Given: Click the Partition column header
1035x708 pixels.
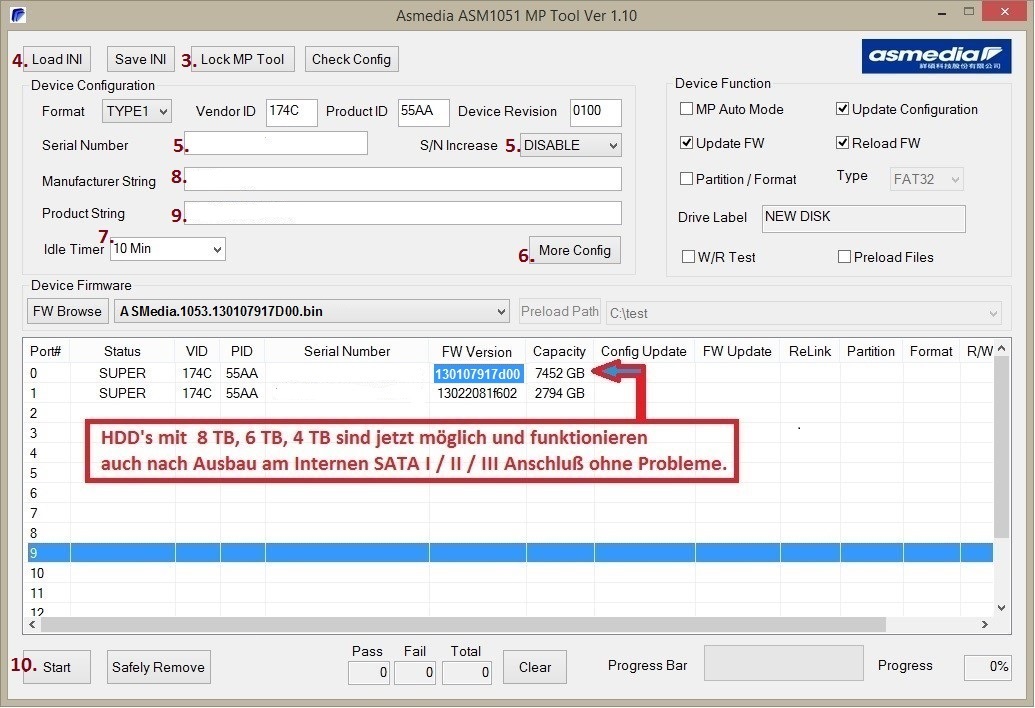Looking at the screenshot, I should [871, 351].
